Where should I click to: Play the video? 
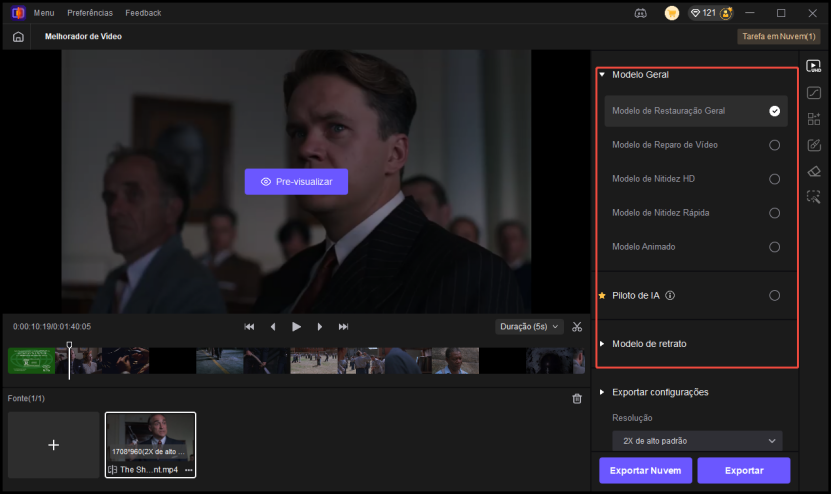296,327
